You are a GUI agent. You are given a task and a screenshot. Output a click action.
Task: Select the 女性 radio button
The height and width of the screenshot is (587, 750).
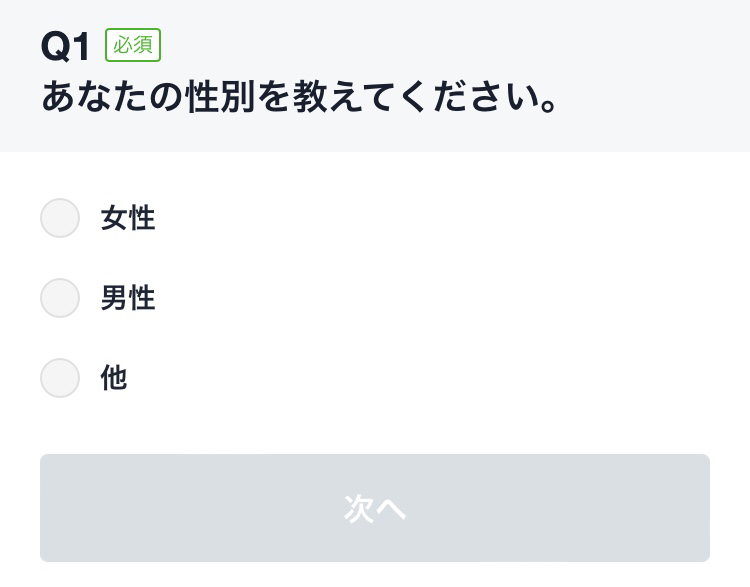pyautogui.click(x=60, y=218)
